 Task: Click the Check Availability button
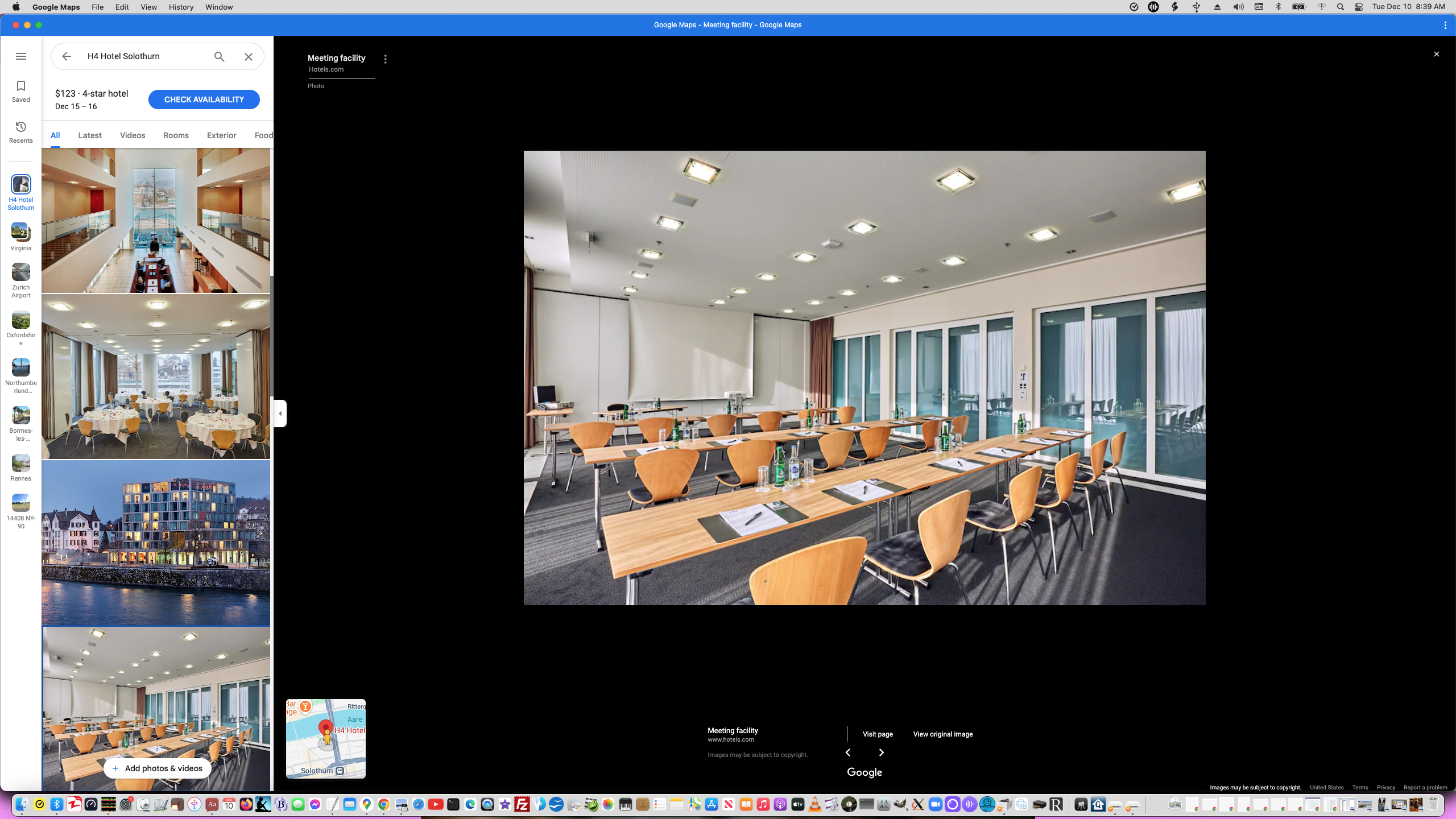(204, 99)
